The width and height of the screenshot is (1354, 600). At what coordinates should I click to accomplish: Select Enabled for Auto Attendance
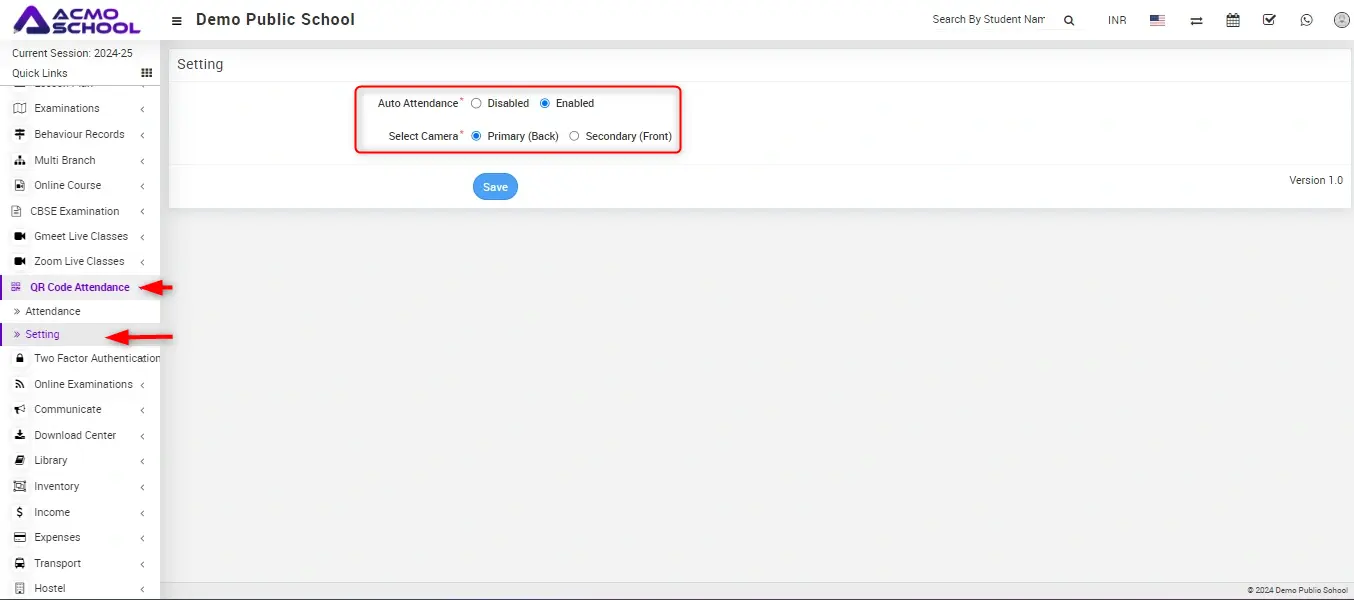(545, 103)
